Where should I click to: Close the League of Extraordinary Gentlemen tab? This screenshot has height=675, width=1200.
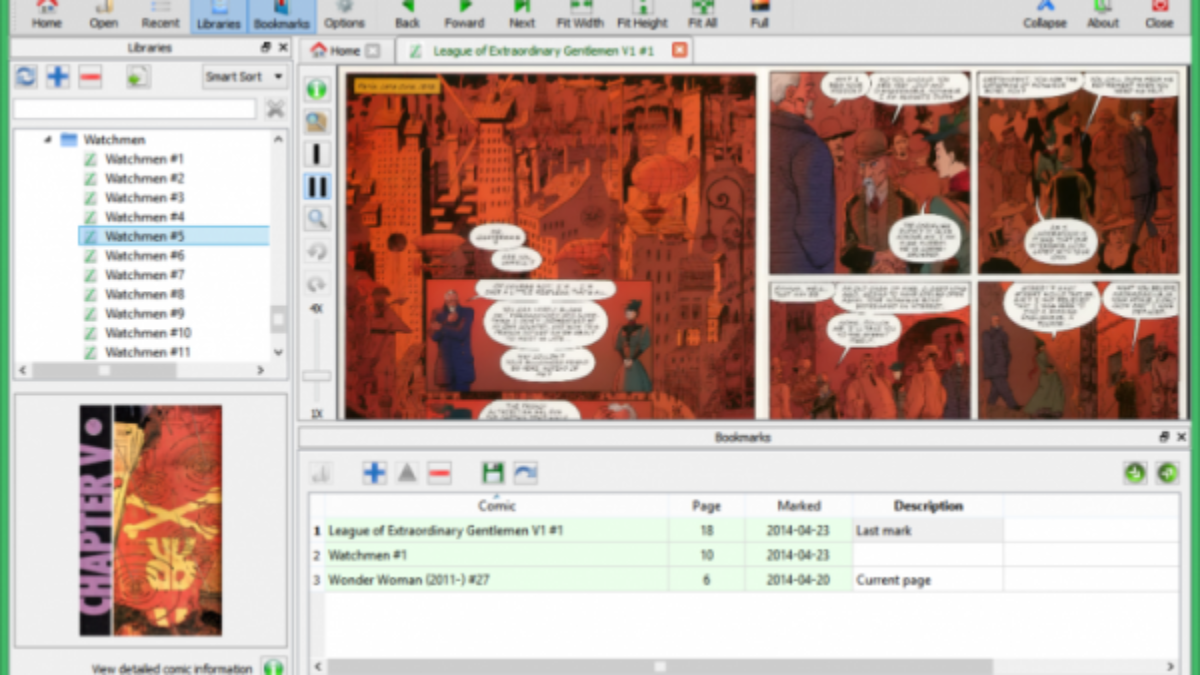tap(680, 50)
